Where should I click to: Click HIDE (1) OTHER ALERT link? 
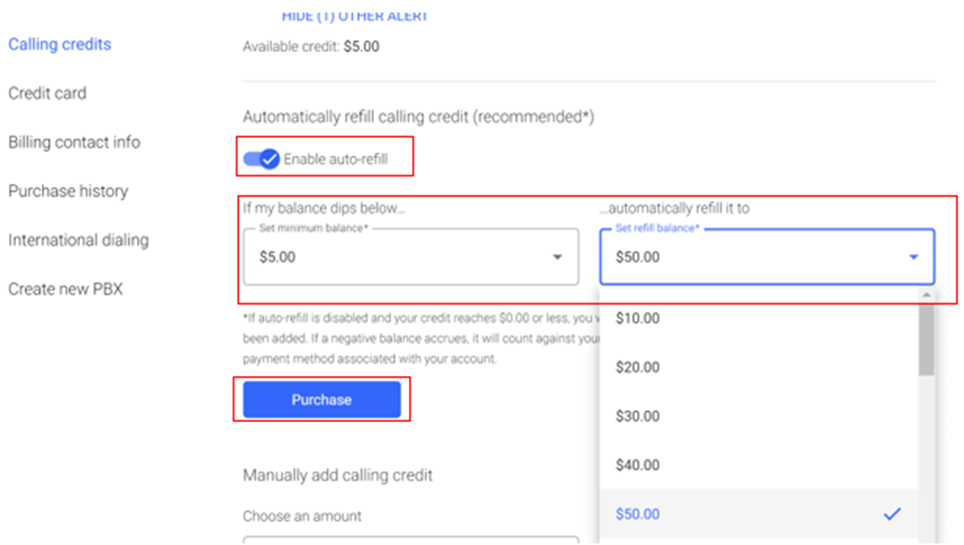coord(354,17)
